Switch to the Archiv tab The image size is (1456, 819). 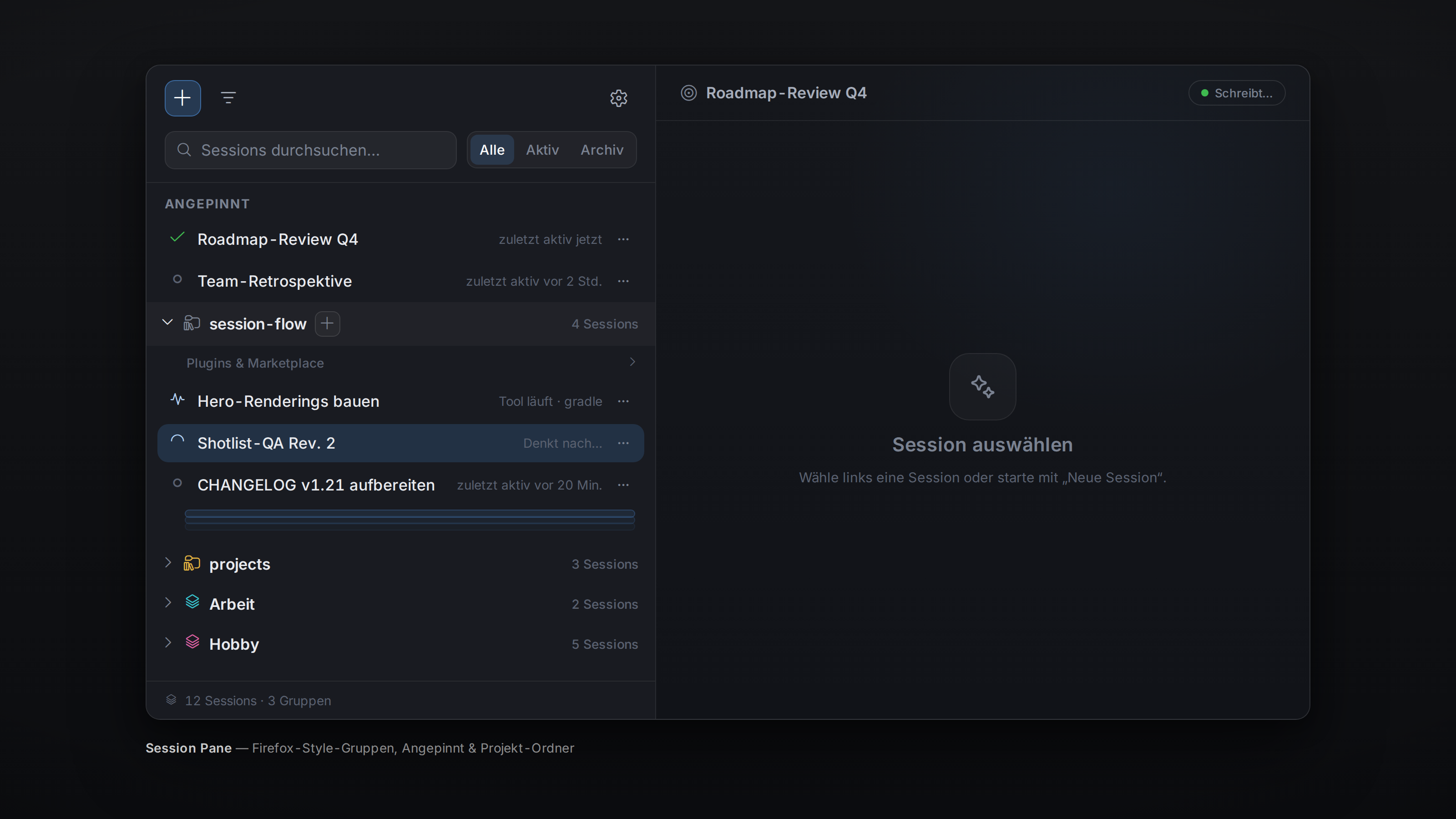click(x=602, y=150)
